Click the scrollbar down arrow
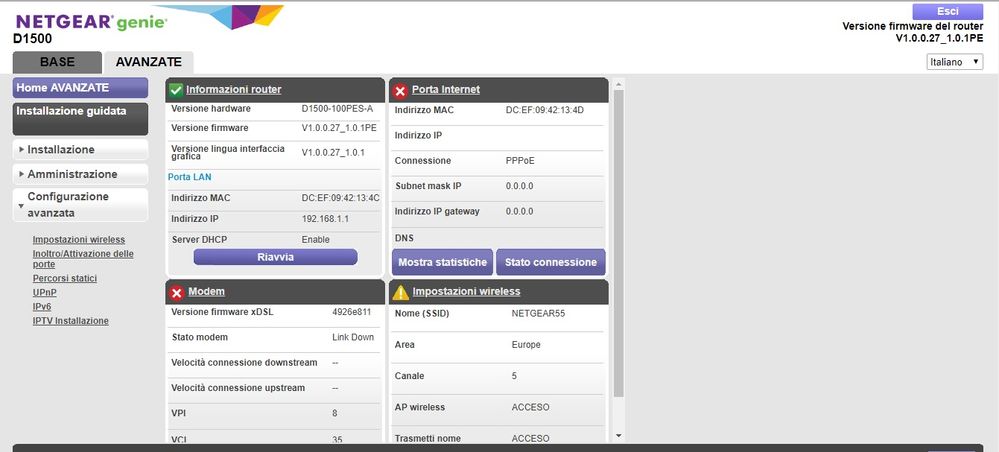 618,436
